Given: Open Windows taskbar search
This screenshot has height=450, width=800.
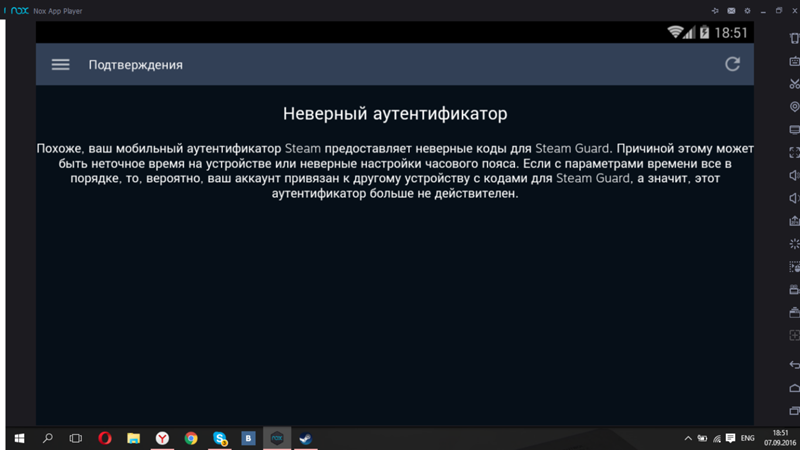Looking at the screenshot, I should pos(47,438).
